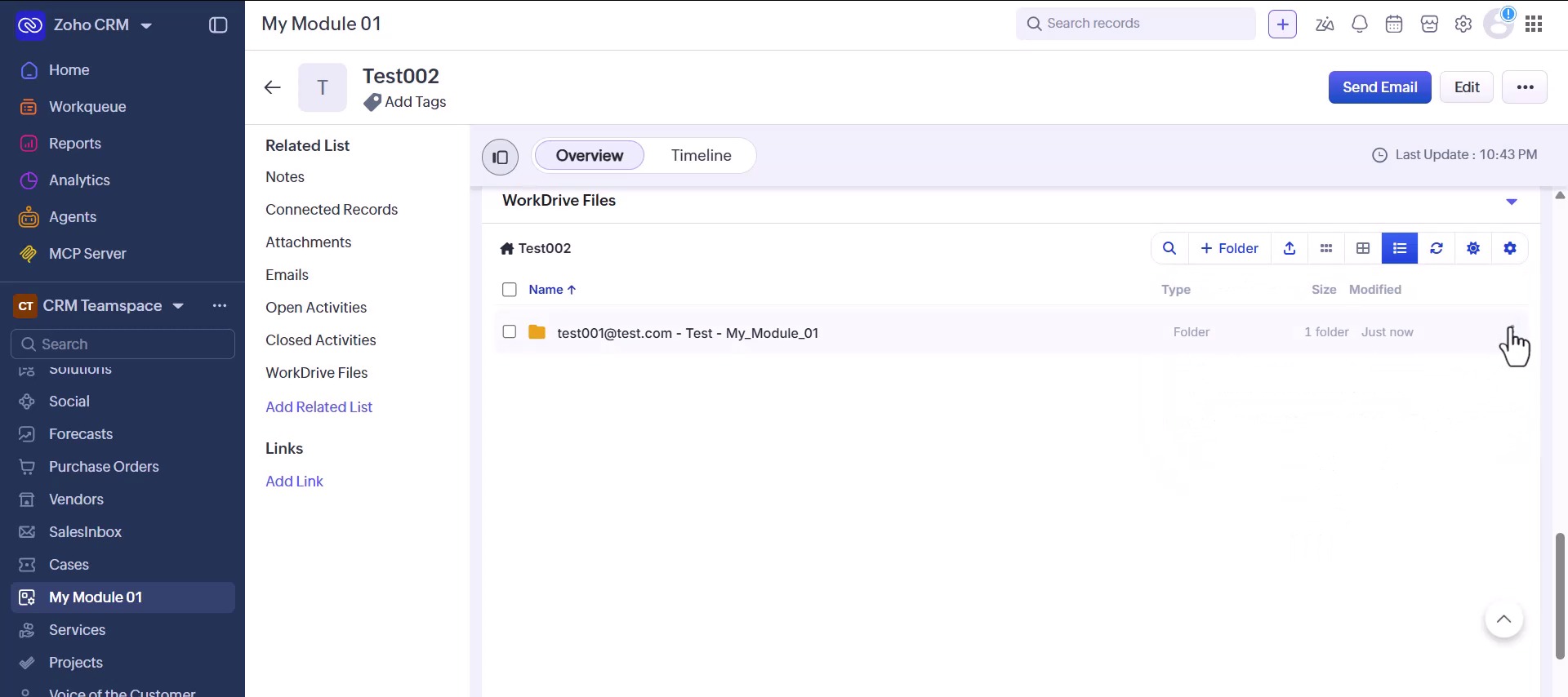Viewport: 1568px width, 697px height.
Task: Jump to Notes related list
Action: tap(284, 177)
